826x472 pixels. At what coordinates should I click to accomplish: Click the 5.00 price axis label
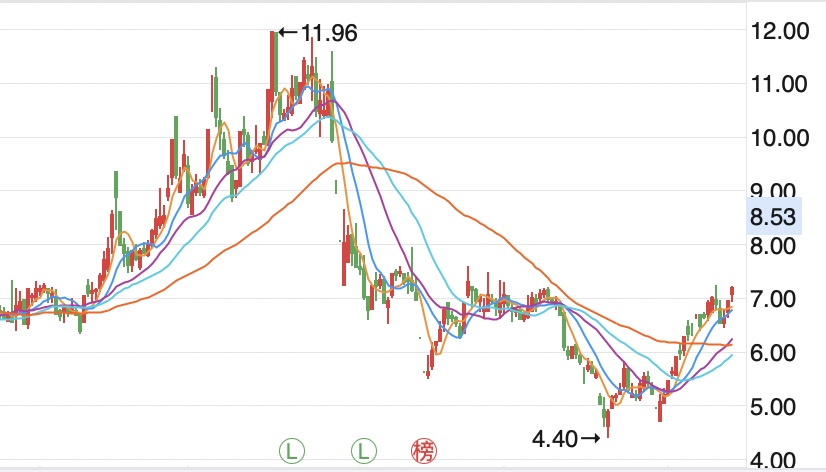(x=773, y=407)
